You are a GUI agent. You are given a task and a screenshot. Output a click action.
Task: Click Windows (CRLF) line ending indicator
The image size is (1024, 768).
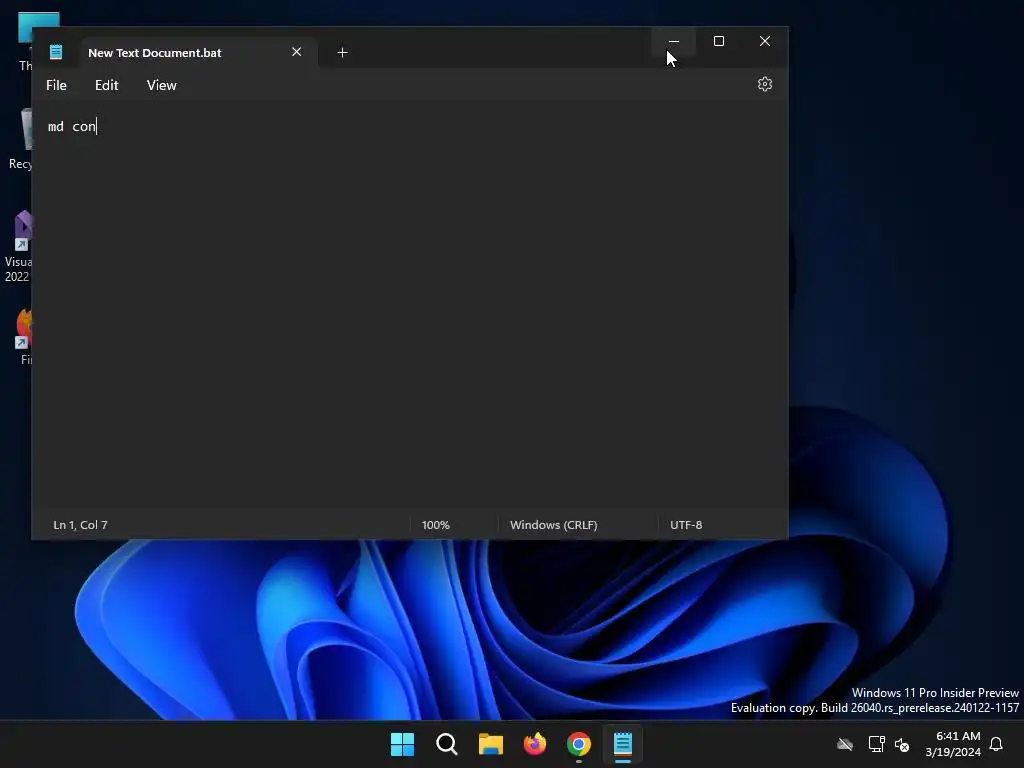553,524
